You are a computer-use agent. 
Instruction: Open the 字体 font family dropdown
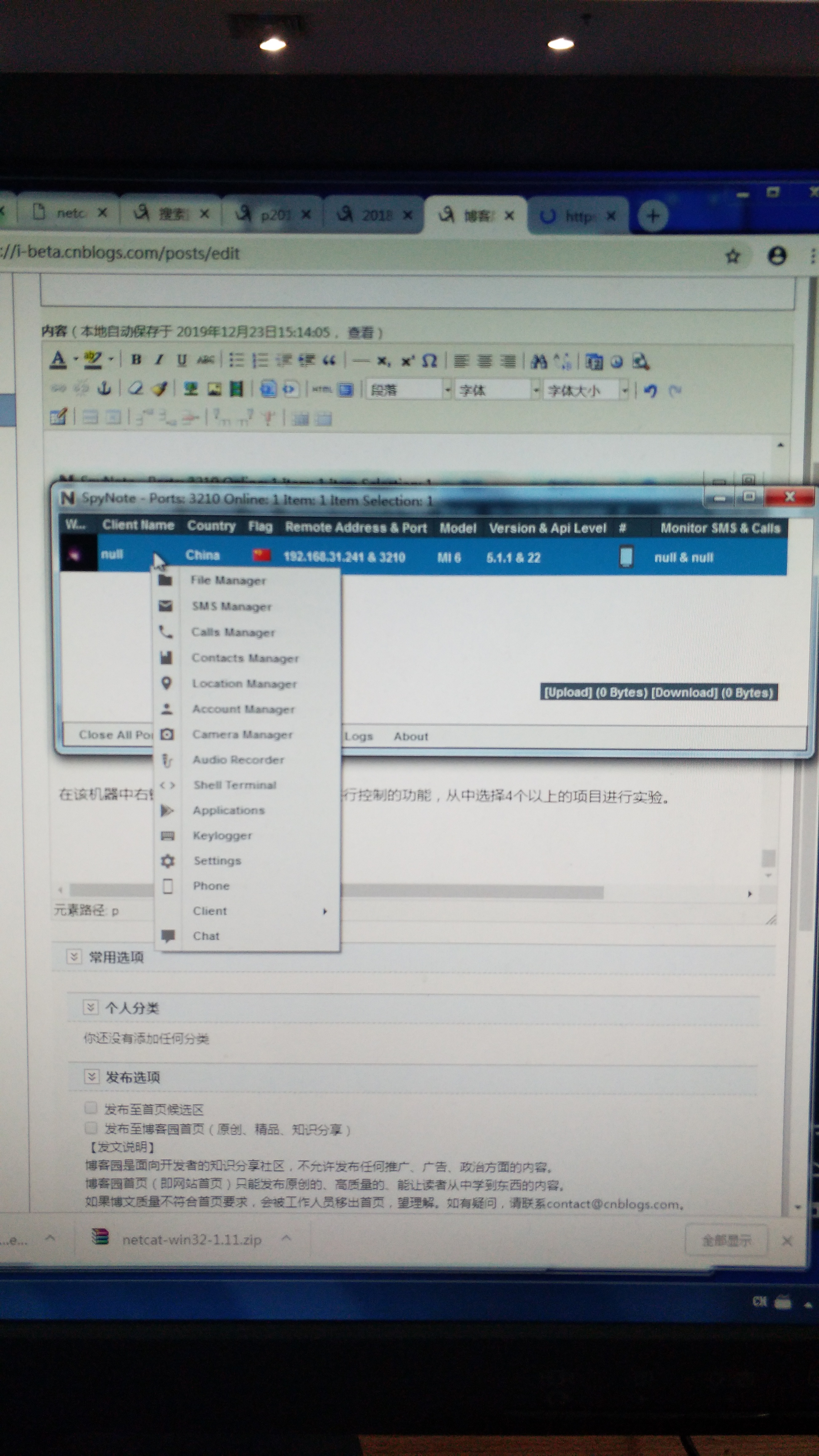pos(535,390)
